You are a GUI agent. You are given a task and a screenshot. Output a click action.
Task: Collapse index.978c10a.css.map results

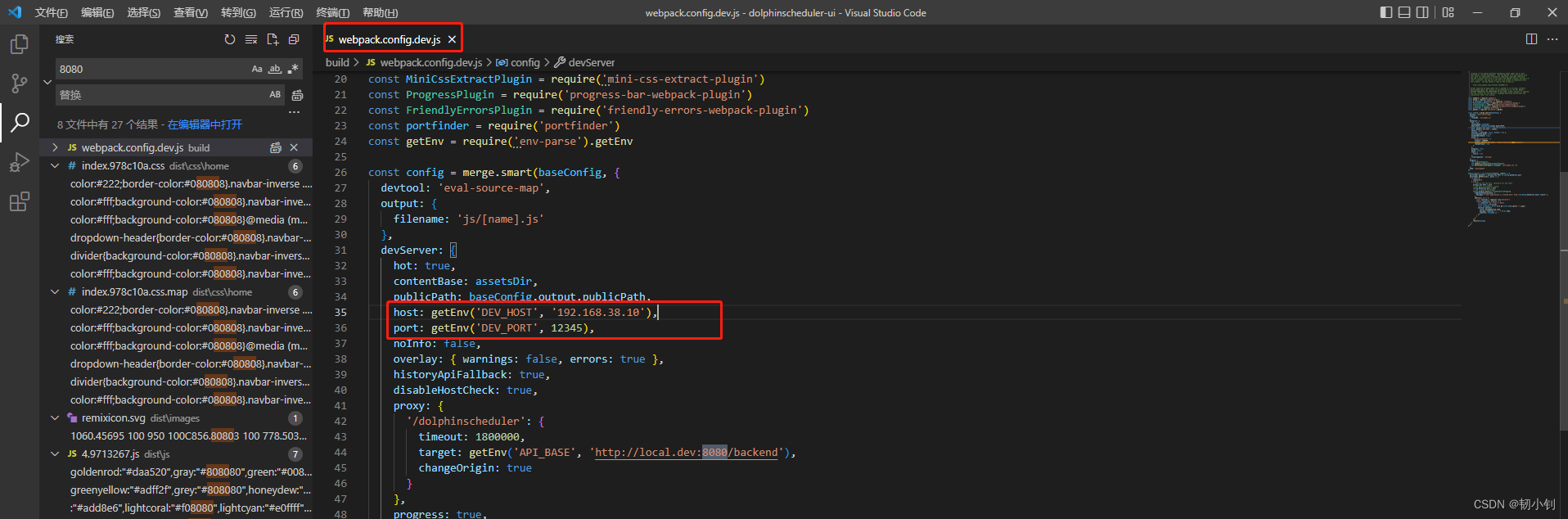click(55, 292)
